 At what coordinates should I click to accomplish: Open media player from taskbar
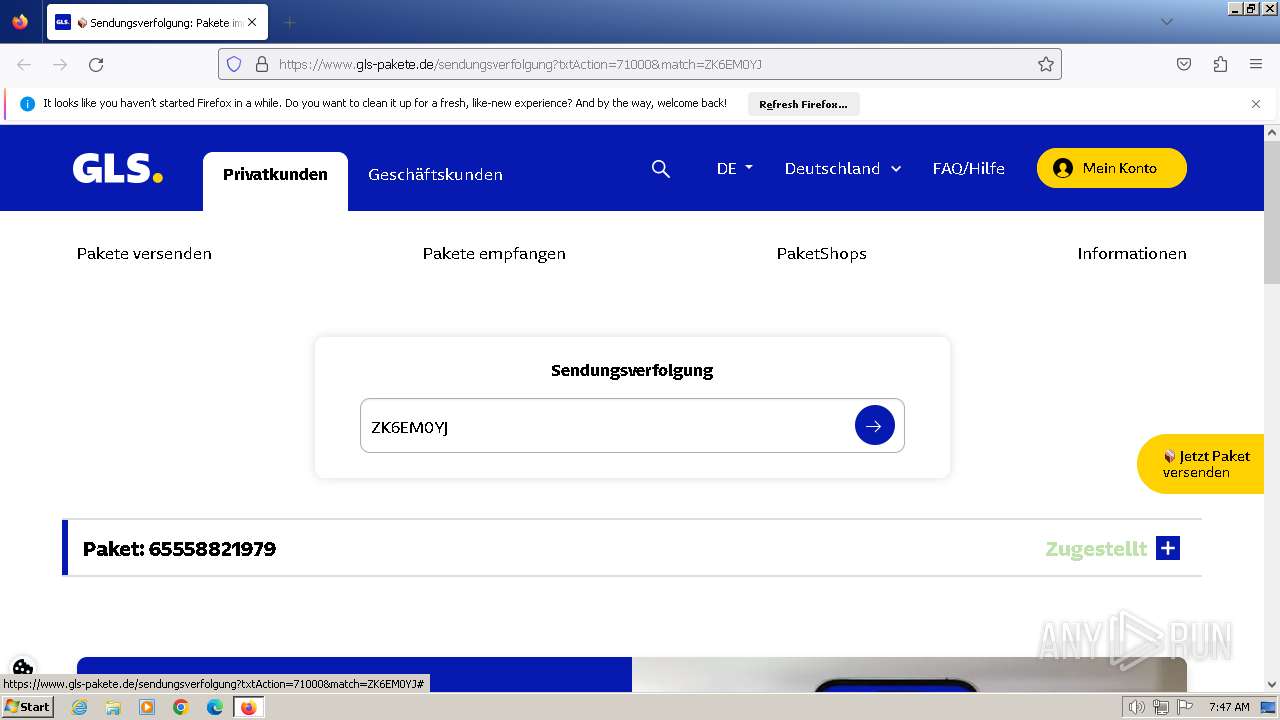[147, 707]
